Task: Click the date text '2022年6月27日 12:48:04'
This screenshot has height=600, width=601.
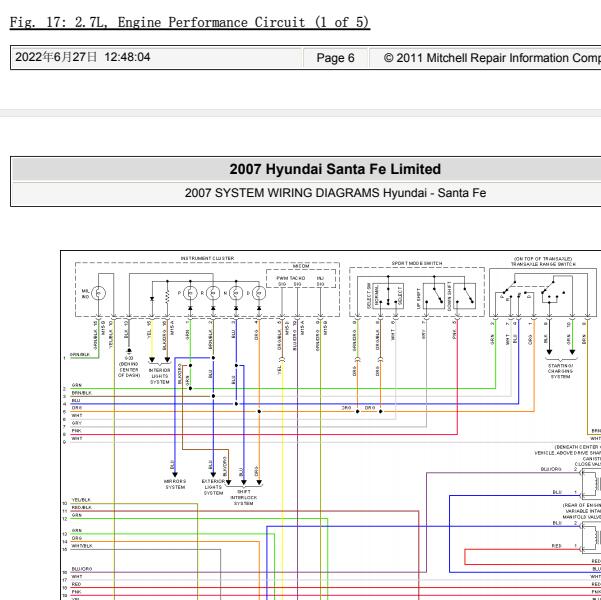Action: [83, 57]
